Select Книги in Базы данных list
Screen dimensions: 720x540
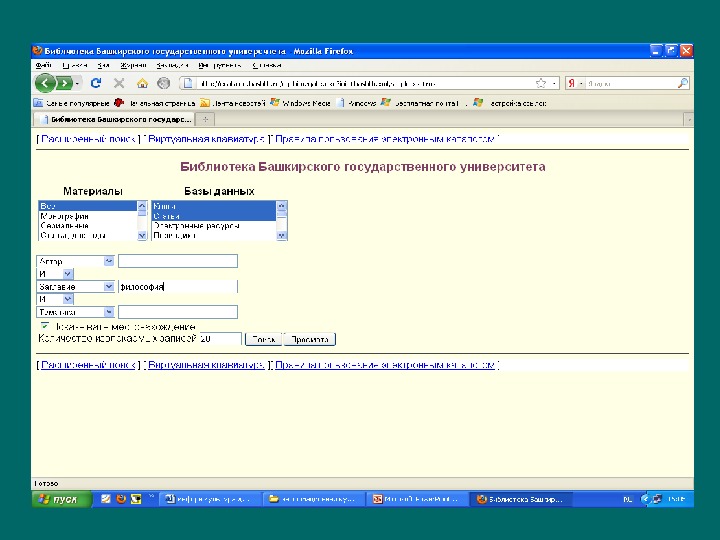click(x=214, y=206)
